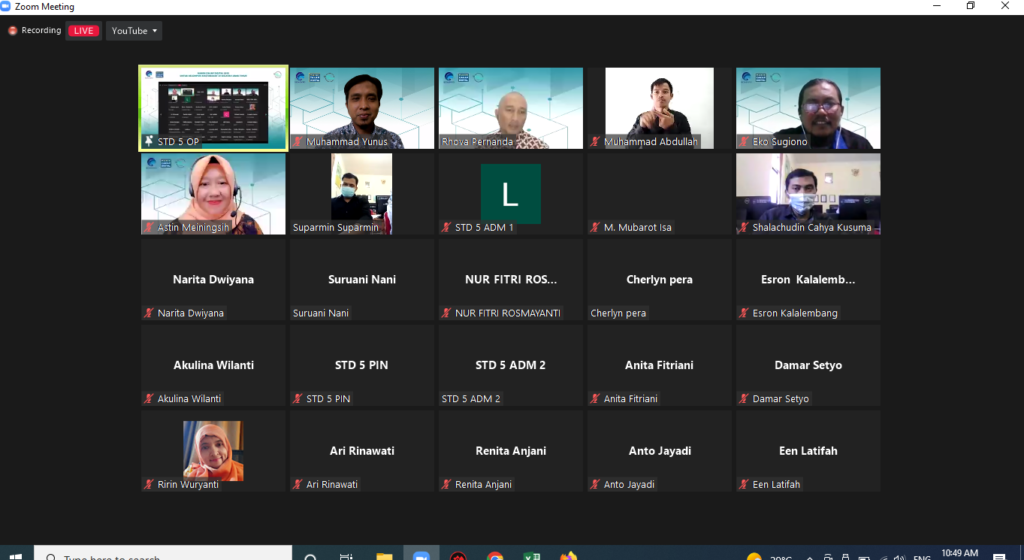1024x560 pixels.
Task: Click the green L avatar of STD 5 ADM 1
Action: pyautogui.click(x=510, y=193)
